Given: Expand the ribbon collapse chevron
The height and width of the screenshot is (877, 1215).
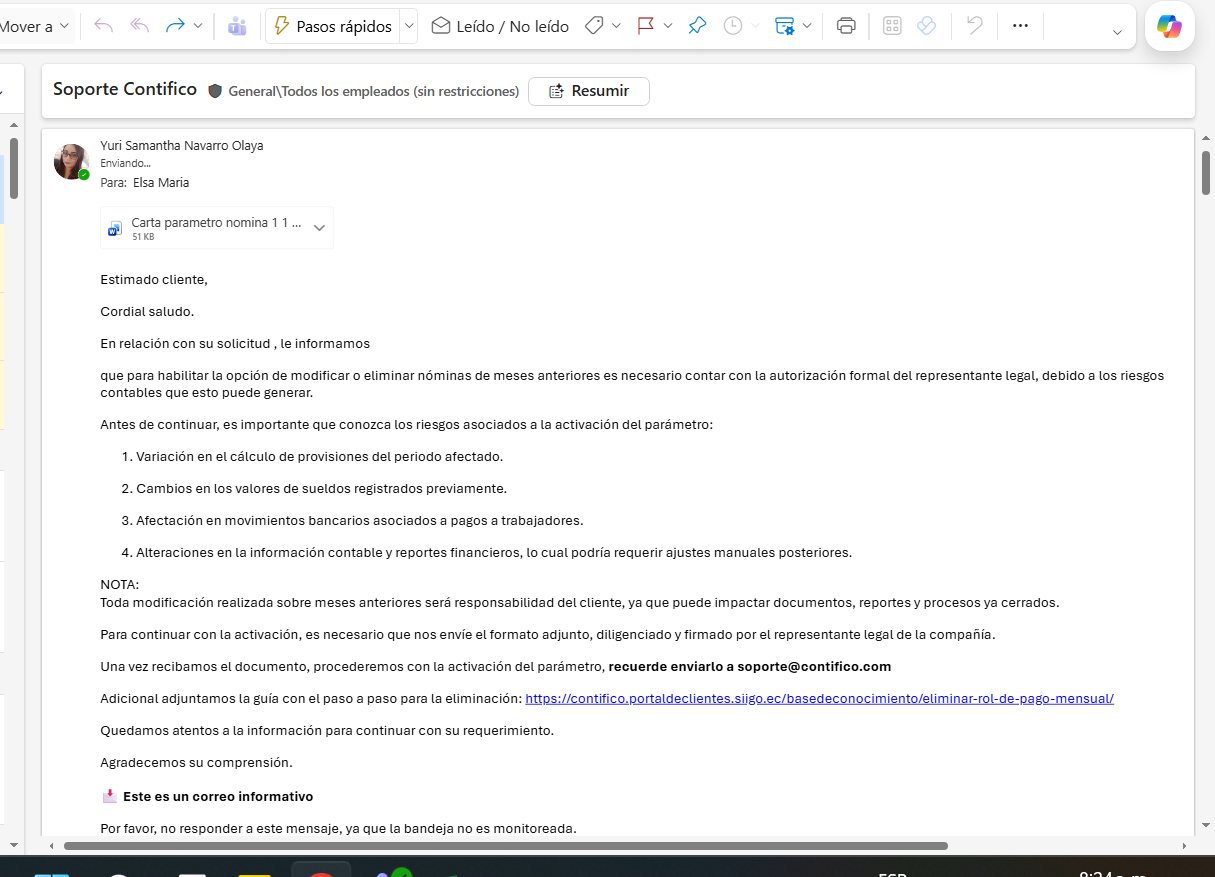Looking at the screenshot, I should (1117, 32).
